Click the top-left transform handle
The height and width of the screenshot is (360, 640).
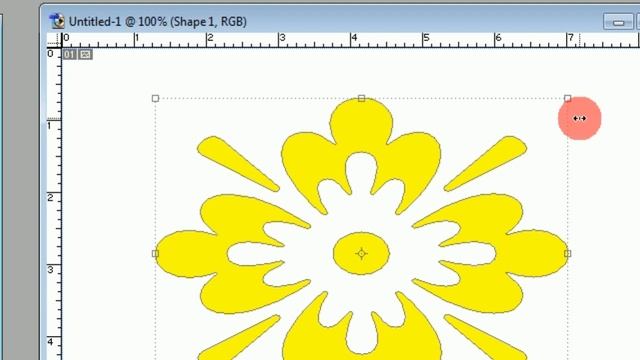[155, 98]
